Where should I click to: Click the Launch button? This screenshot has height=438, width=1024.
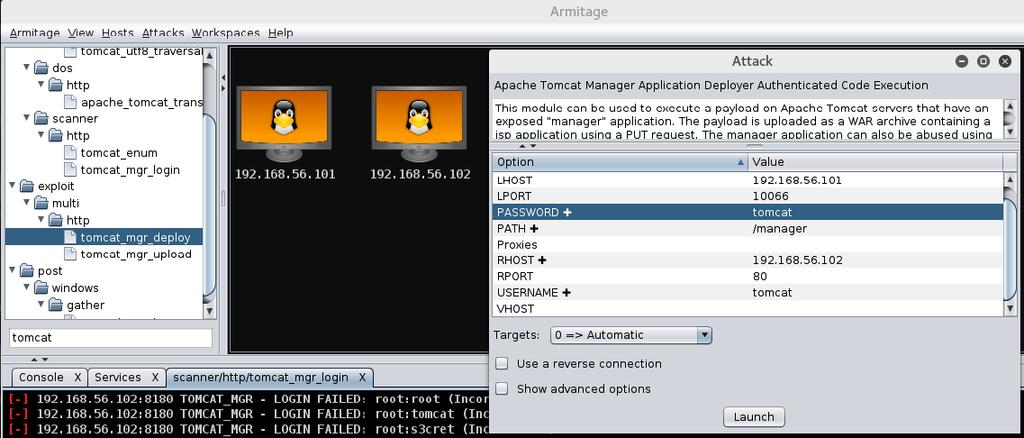point(754,417)
